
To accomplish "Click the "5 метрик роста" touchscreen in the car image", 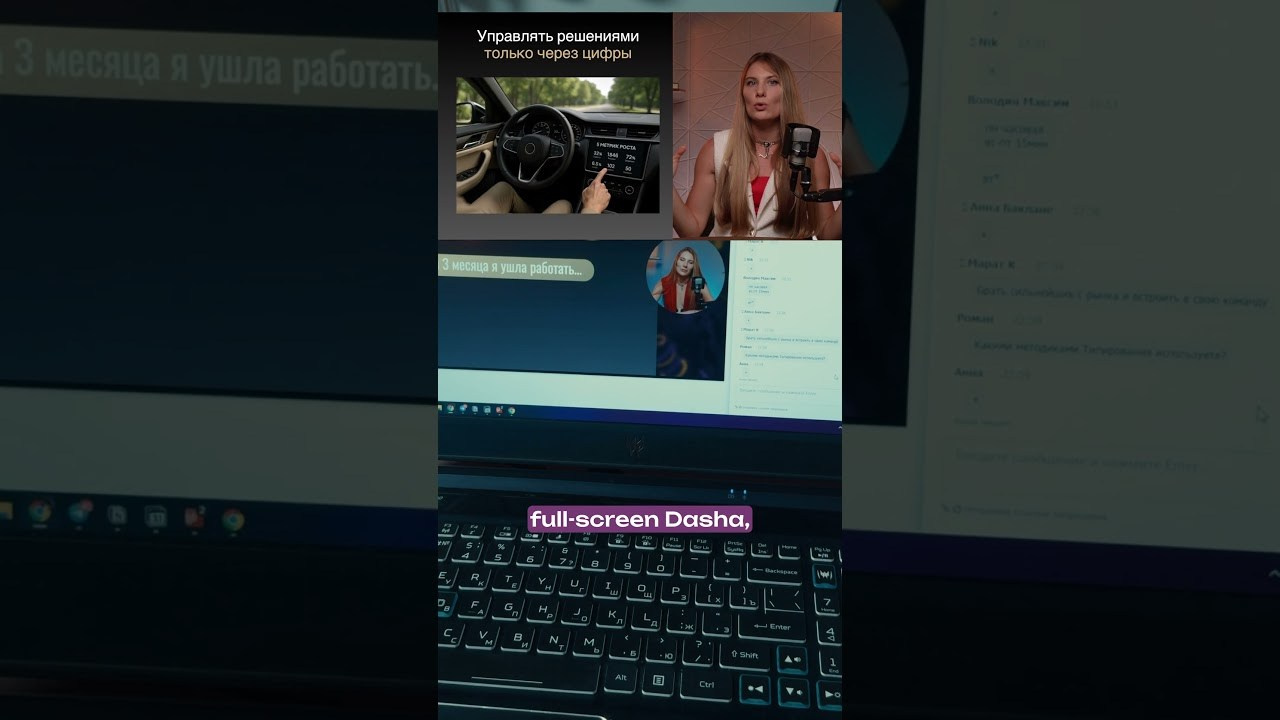I will click(612, 157).
